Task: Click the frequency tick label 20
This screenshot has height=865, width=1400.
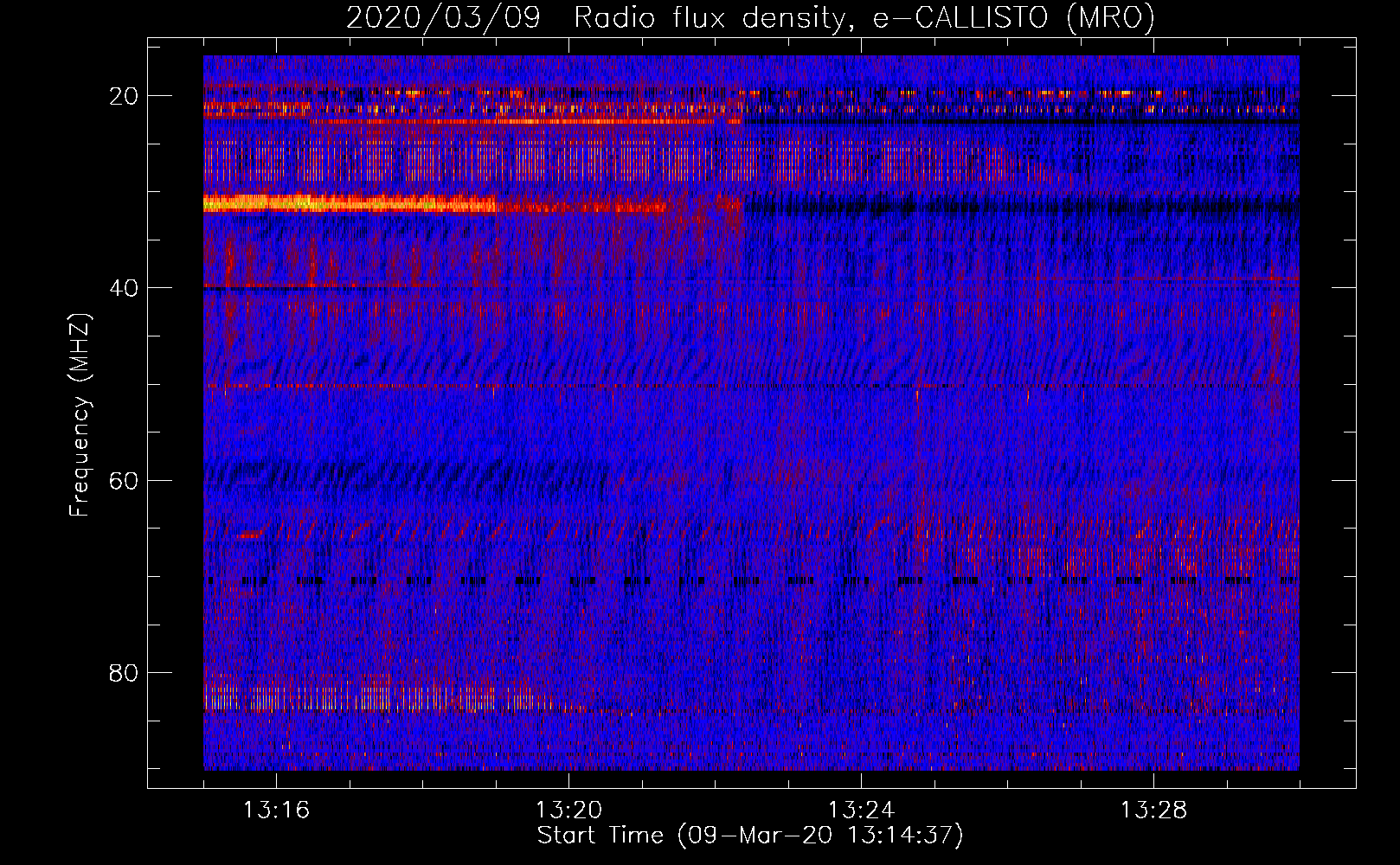Action: [124, 96]
